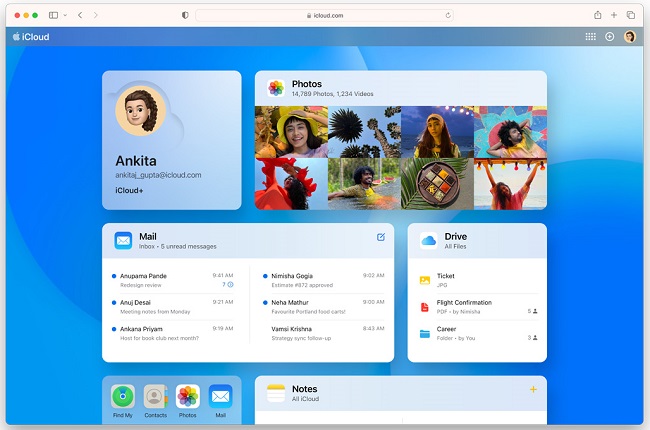Viewport: 650px width, 430px height.
Task: Click the Flight Confirmation PDF icon
Action: (x=425, y=307)
